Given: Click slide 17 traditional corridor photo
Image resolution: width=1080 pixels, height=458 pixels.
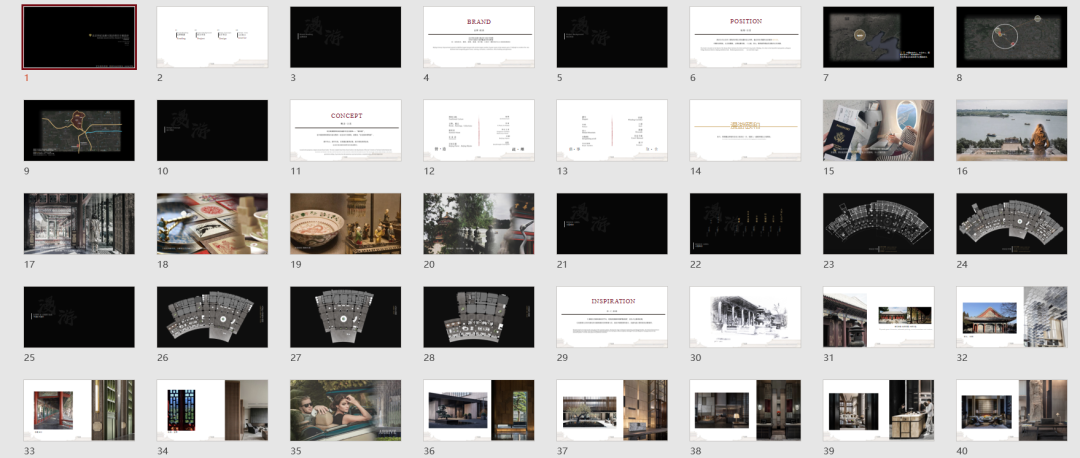Looking at the screenshot, I should 79,224.
